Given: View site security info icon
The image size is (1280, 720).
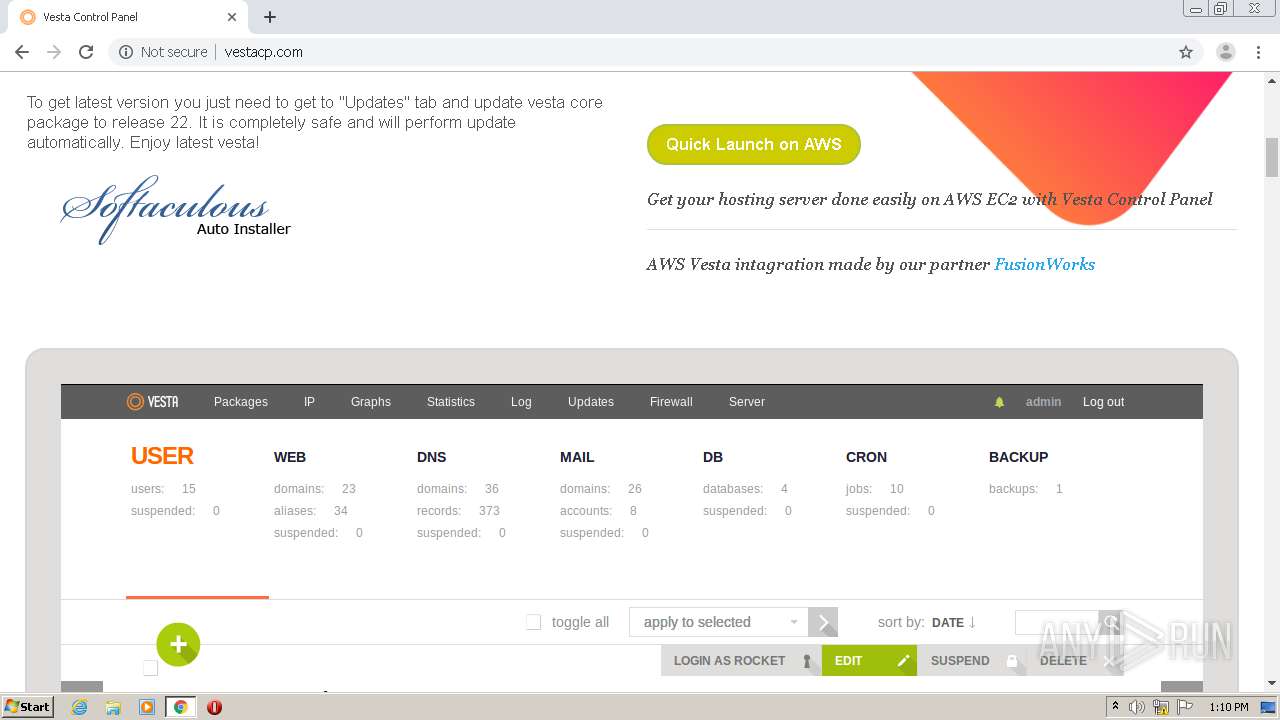Looking at the screenshot, I should 126,52.
